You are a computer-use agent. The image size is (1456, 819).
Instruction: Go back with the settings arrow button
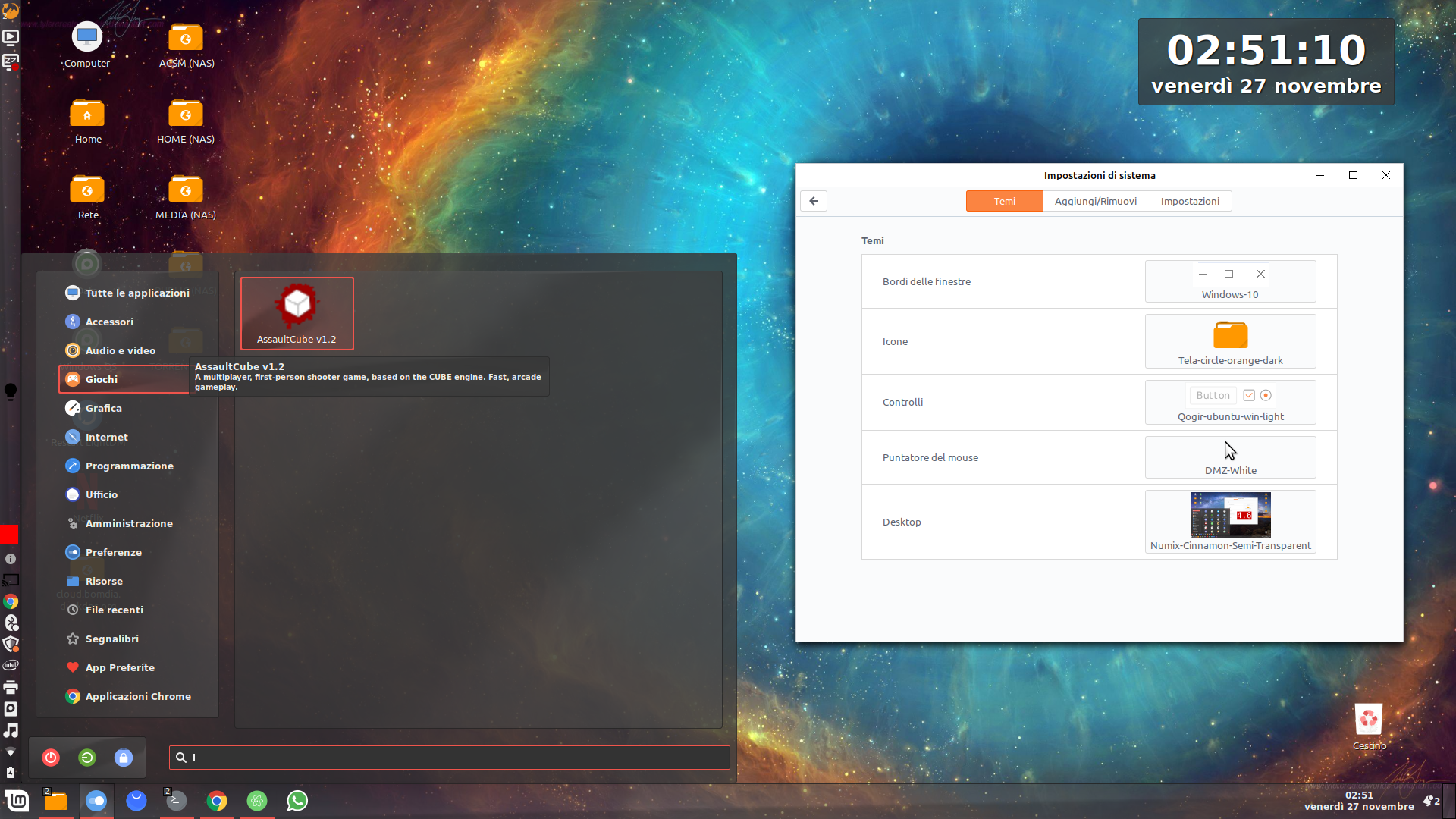(x=814, y=201)
